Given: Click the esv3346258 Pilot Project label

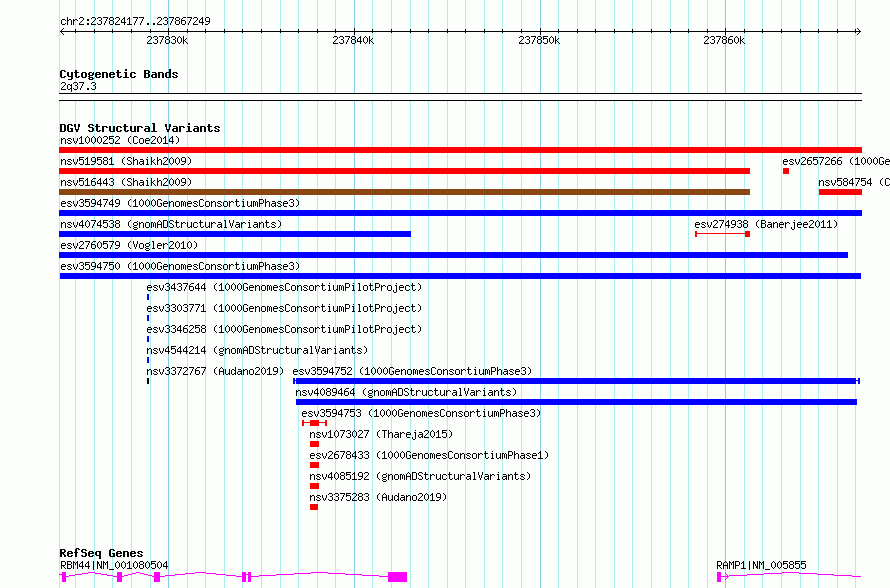Looking at the screenshot, I should [x=284, y=329].
